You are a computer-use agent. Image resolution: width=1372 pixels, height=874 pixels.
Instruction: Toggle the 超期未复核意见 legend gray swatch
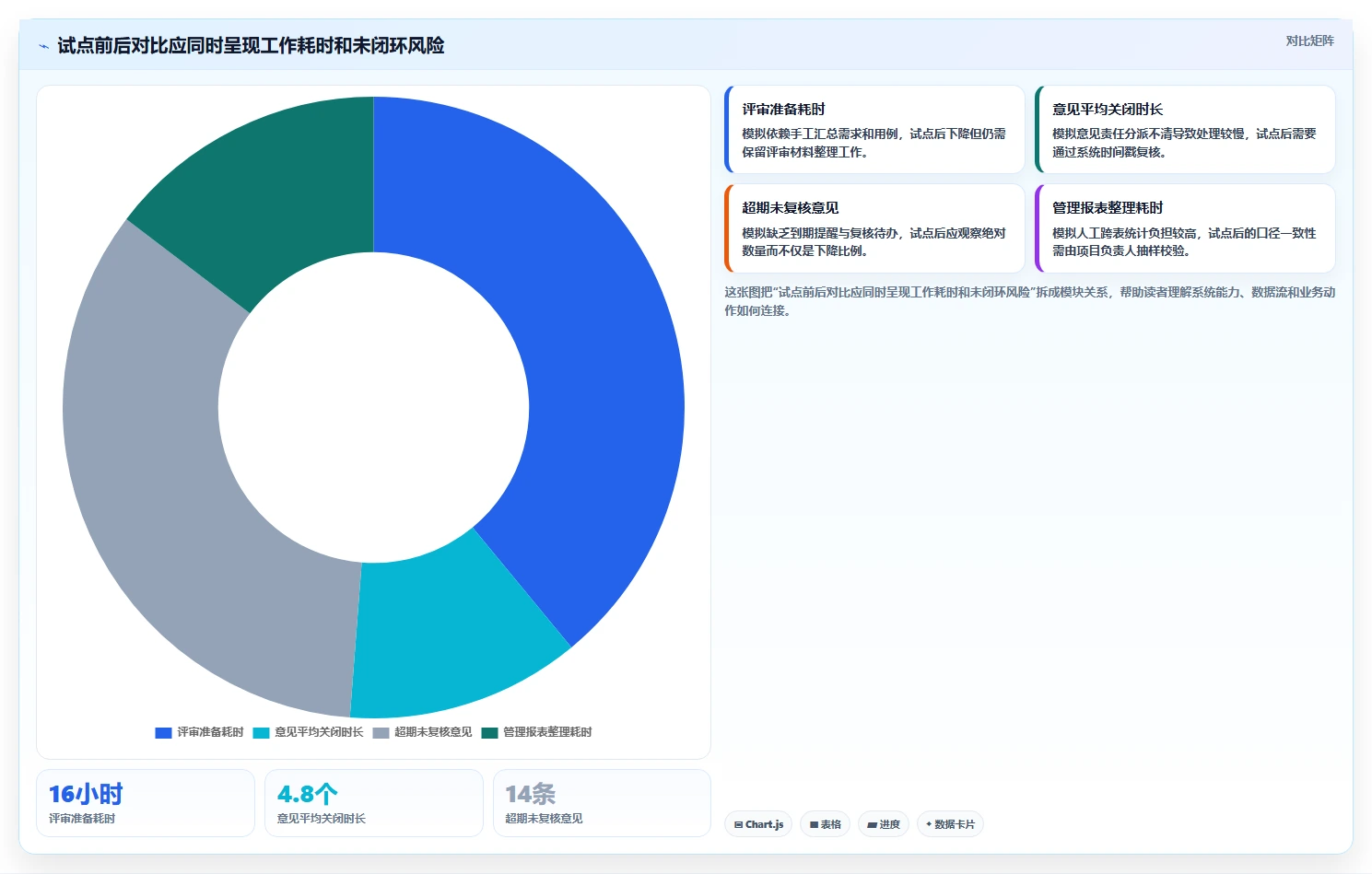pos(381,733)
